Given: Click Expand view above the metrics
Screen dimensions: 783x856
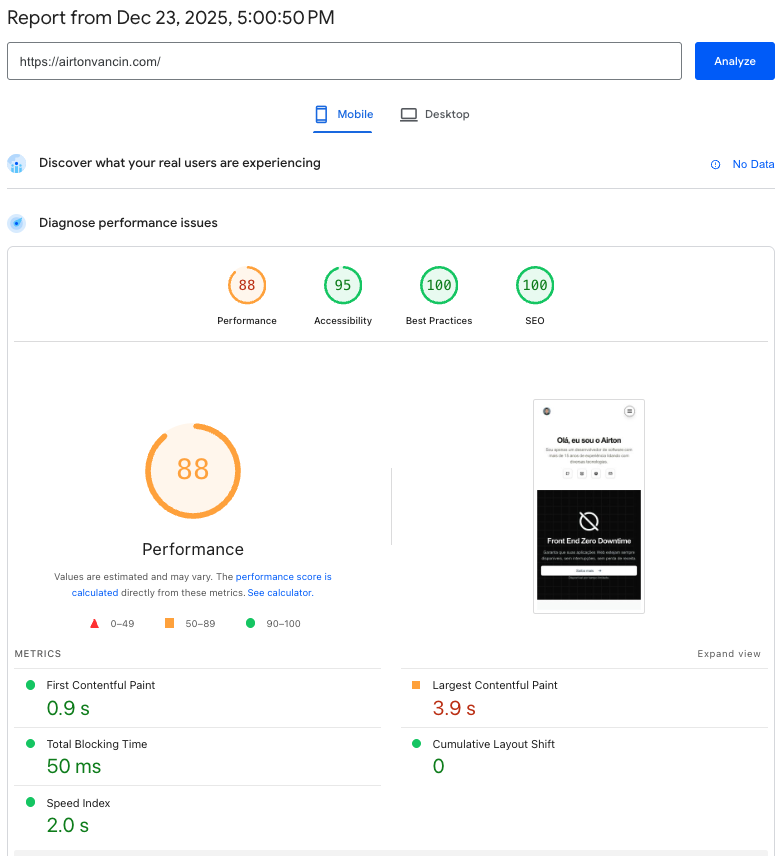Looking at the screenshot, I should pyautogui.click(x=728, y=653).
